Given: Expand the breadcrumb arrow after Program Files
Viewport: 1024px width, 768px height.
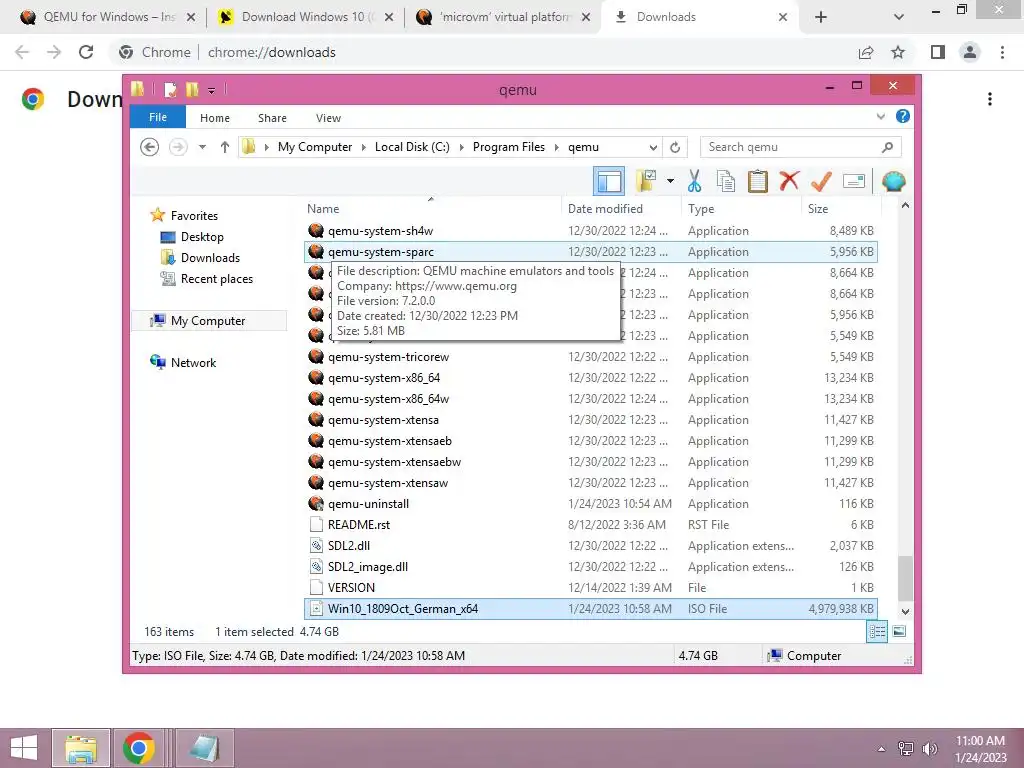Looking at the screenshot, I should pos(557,147).
